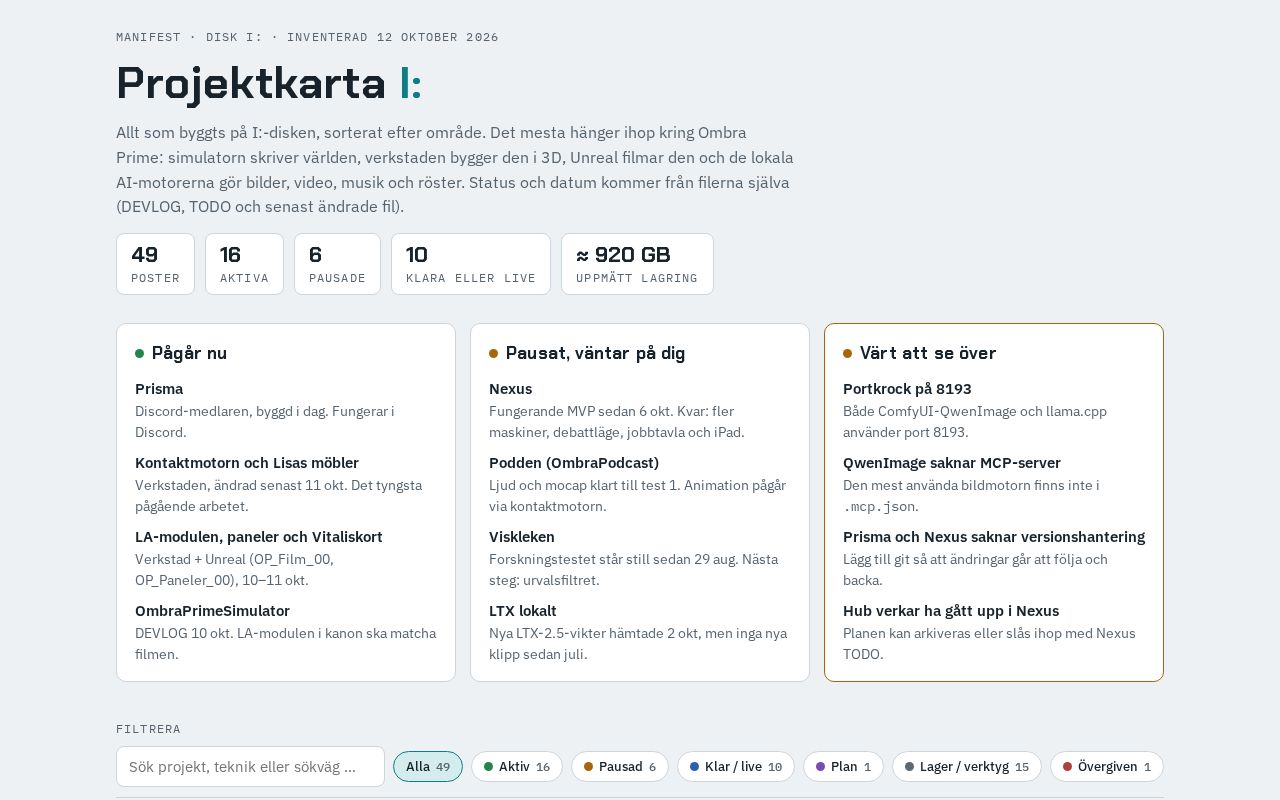Viewport: 1280px width, 800px height.
Task: Open the Nexus entry under Pausat
Action: (510, 389)
